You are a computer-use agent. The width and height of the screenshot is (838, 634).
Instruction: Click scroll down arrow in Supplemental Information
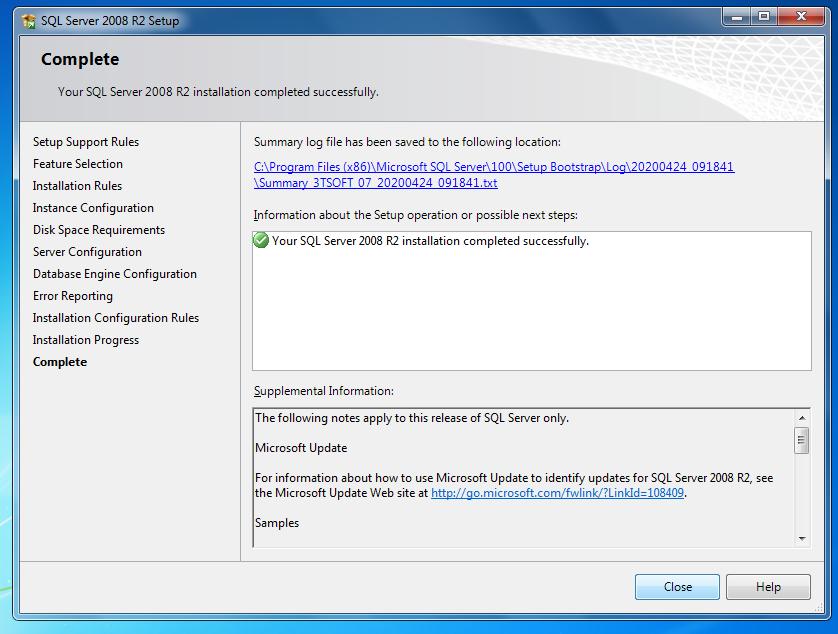[802, 538]
